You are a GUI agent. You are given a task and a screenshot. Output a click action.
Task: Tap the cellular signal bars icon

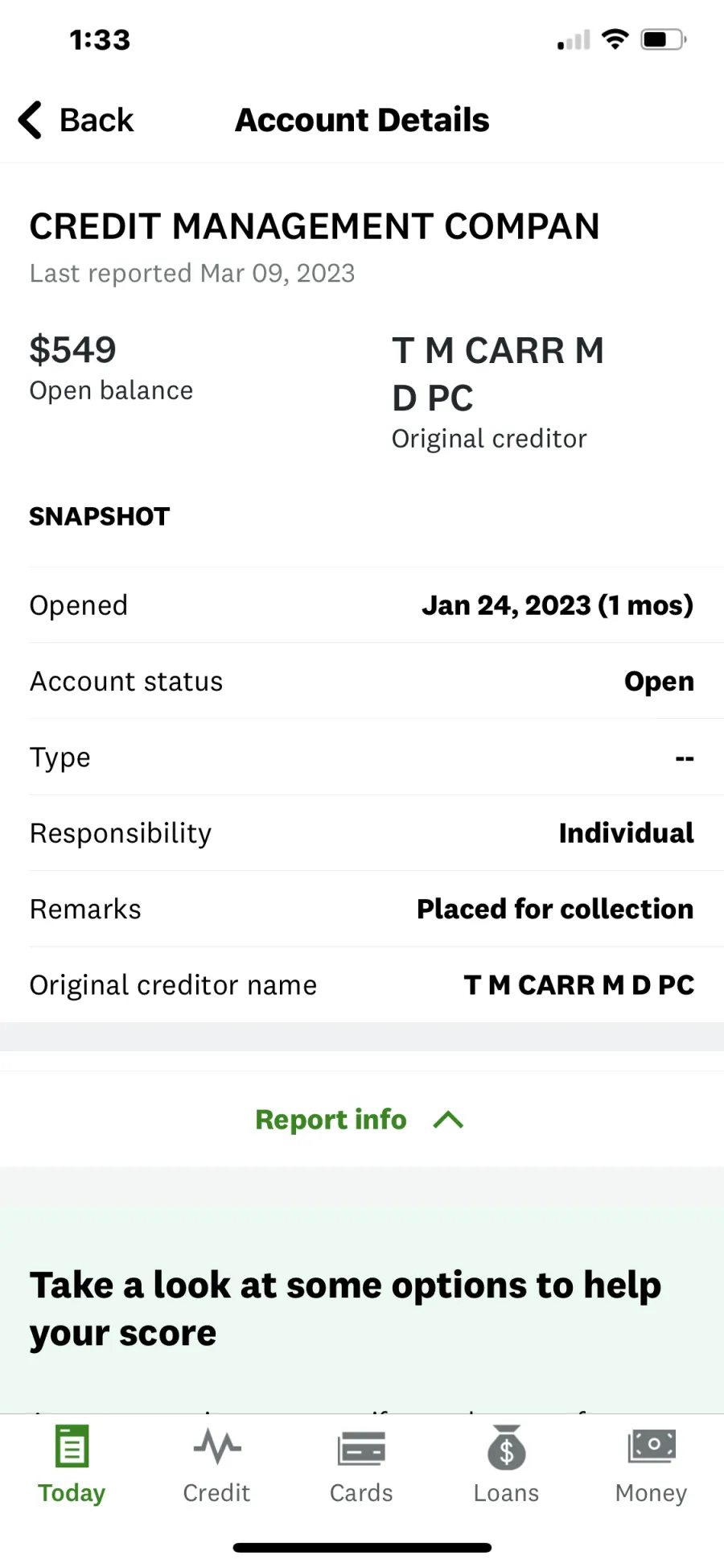tap(574, 39)
